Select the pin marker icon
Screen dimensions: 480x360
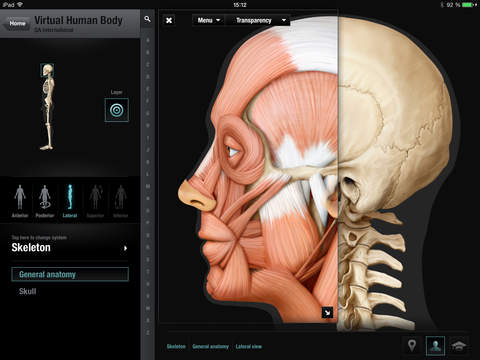[412, 345]
